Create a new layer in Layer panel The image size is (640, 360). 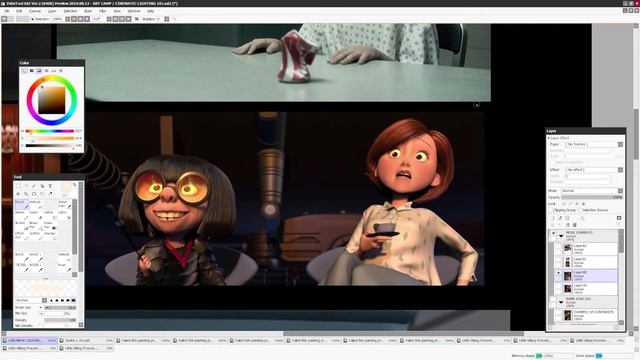[x=552, y=218]
